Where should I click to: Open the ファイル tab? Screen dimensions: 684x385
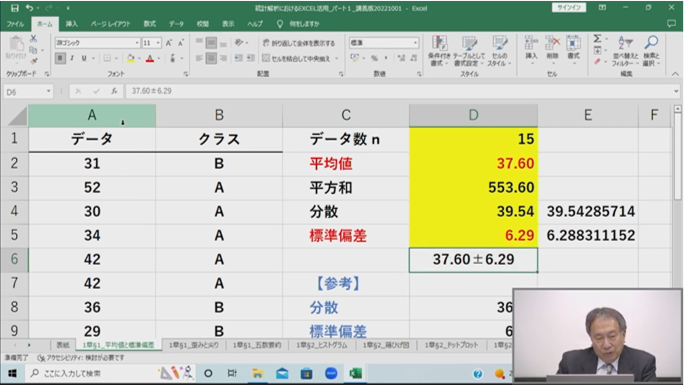[x=15, y=24]
